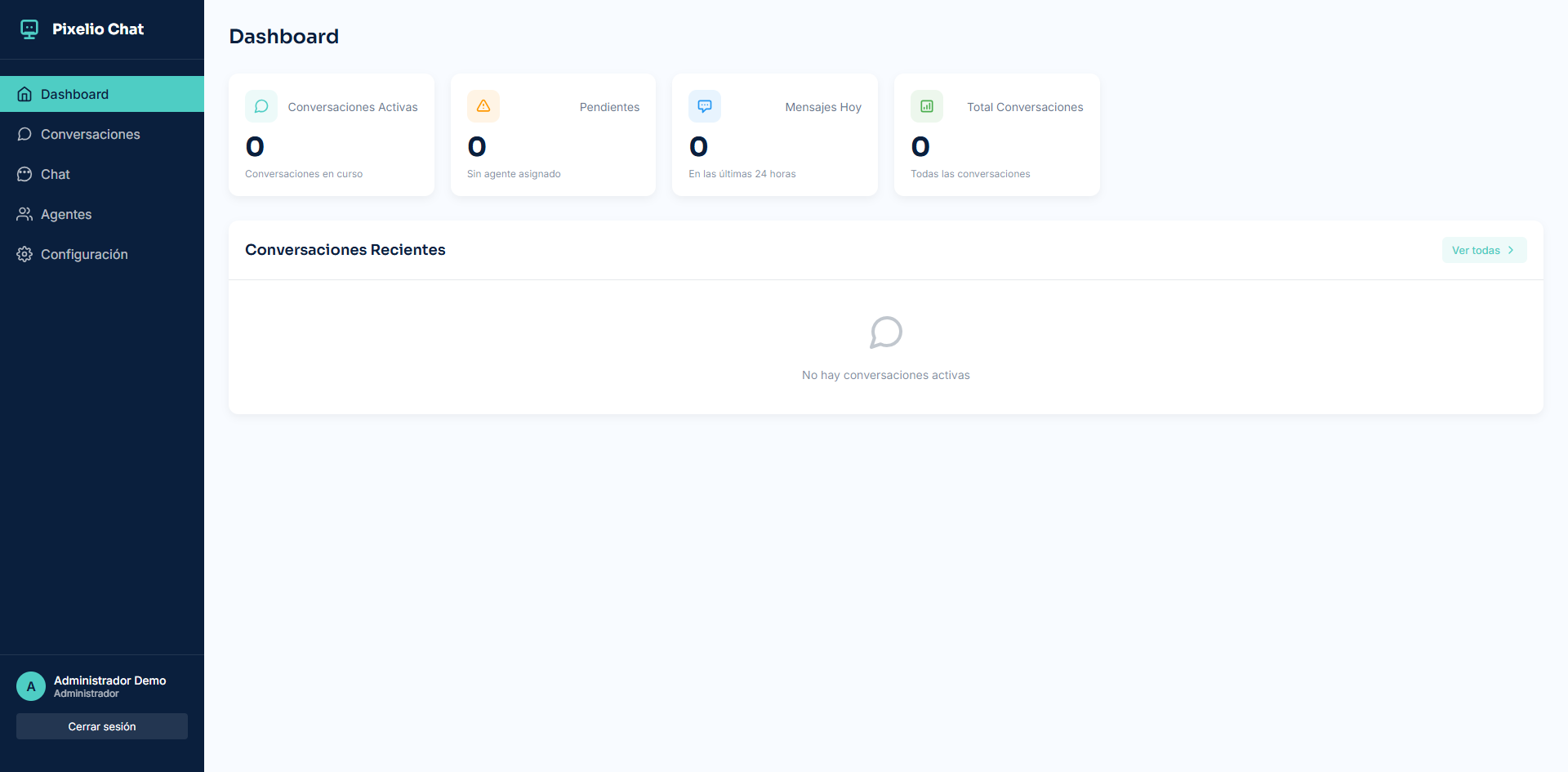Click the Chat face icon in sidebar
The width and height of the screenshot is (1568, 772).
(x=24, y=174)
